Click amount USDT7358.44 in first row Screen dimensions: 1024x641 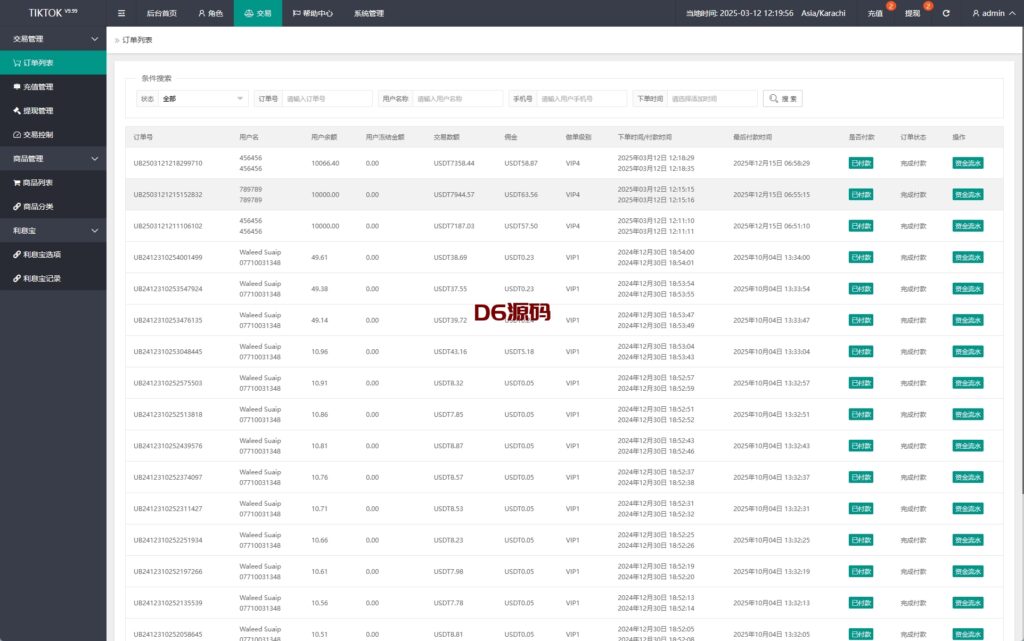[454, 163]
